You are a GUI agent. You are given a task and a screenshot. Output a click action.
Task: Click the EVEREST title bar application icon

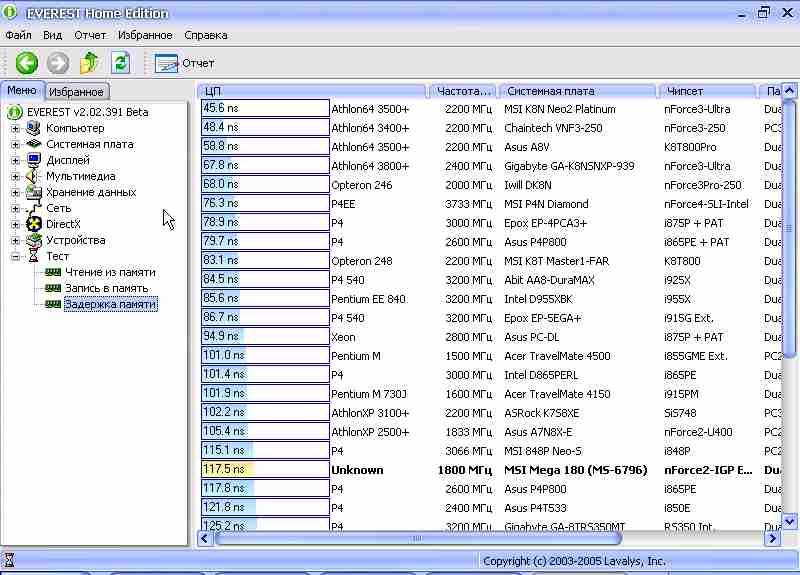pos(9,12)
